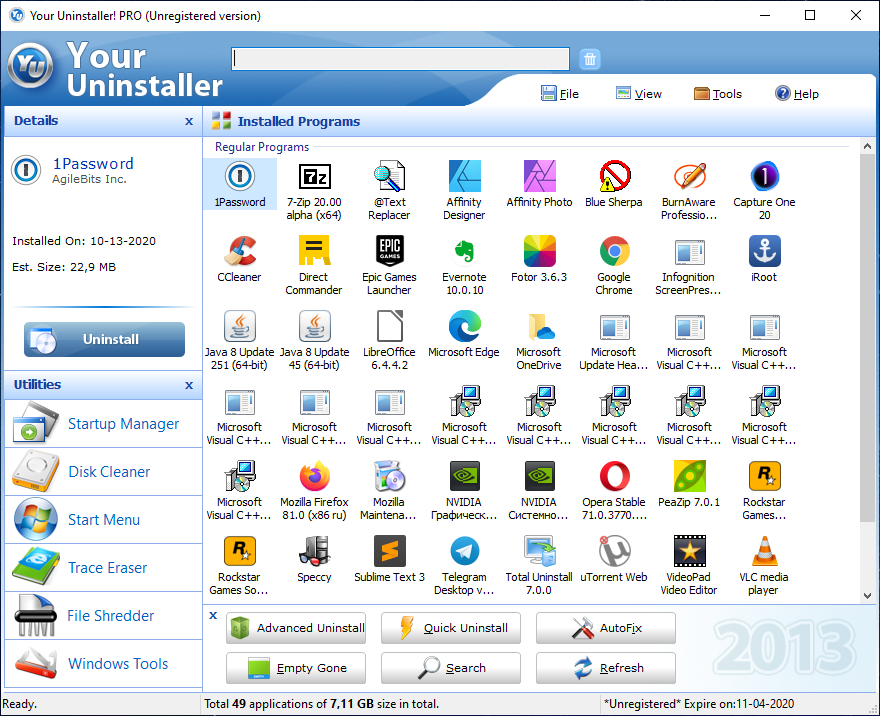Image resolution: width=880 pixels, height=716 pixels.
Task: Select Direct Commander icon
Action: [x=314, y=251]
